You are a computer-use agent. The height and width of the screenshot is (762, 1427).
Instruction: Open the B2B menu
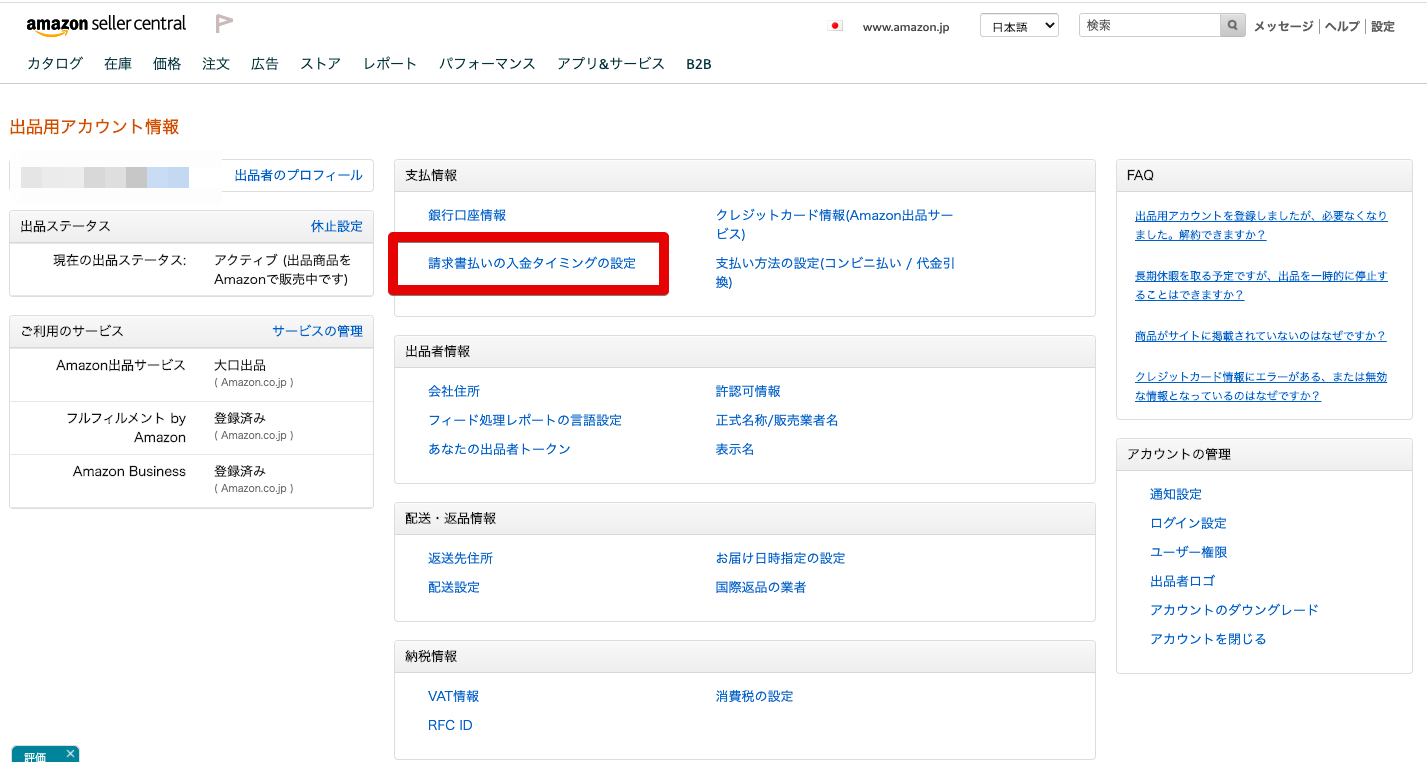tap(698, 64)
